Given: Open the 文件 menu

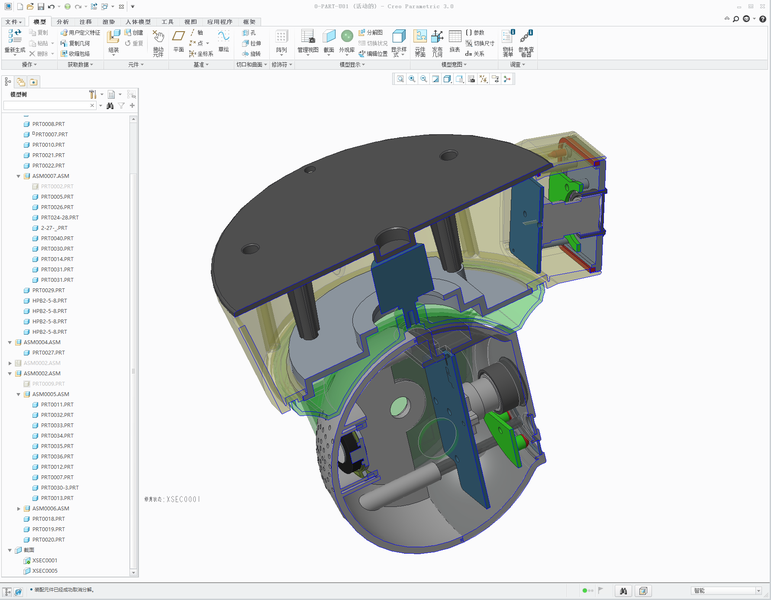Looking at the screenshot, I should (13, 22).
